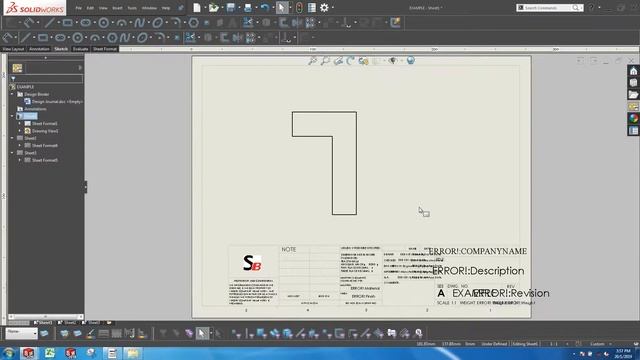Collapse the FeatureManager panel handle
640x360 pixels.
click(x=86, y=187)
